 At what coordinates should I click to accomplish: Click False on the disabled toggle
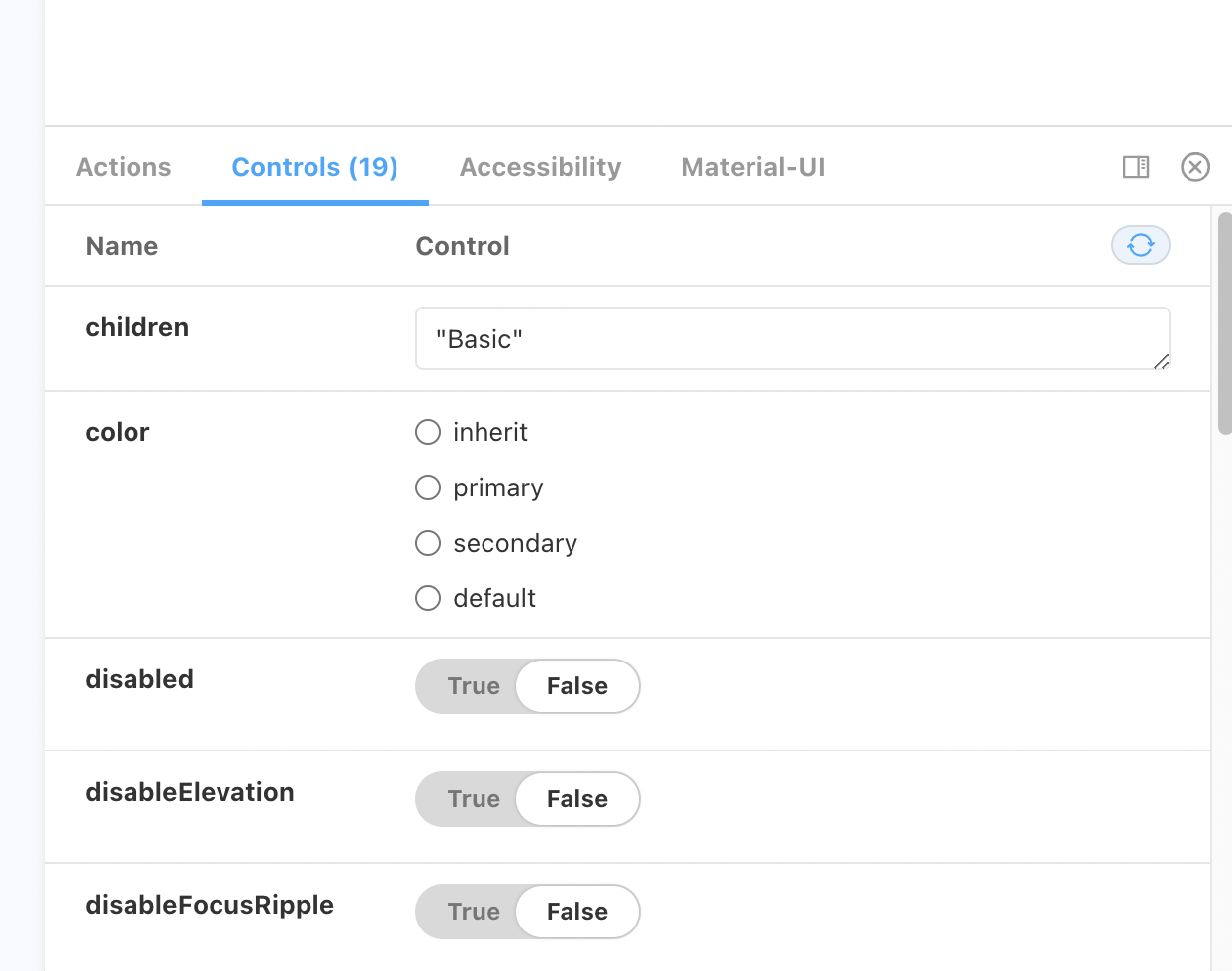click(576, 686)
